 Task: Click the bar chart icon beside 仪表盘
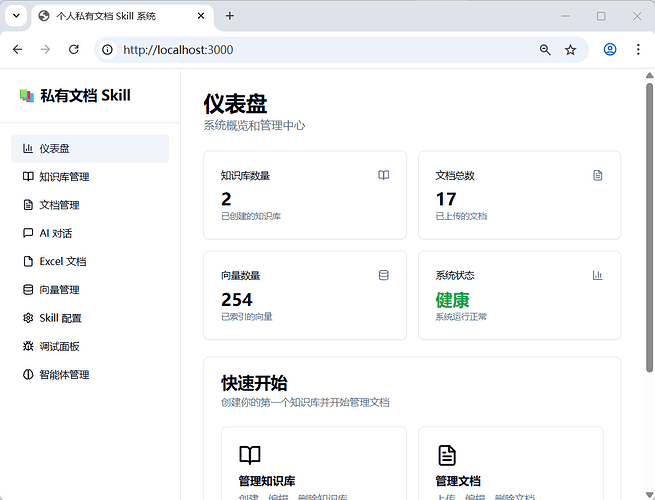pyautogui.click(x=28, y=148)
